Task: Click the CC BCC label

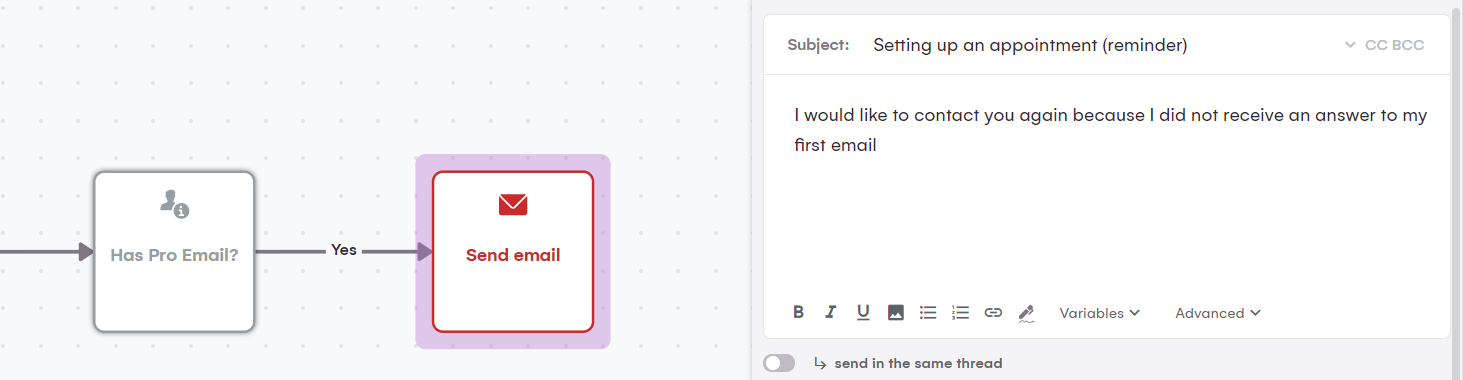Action: click(1394, 45)
